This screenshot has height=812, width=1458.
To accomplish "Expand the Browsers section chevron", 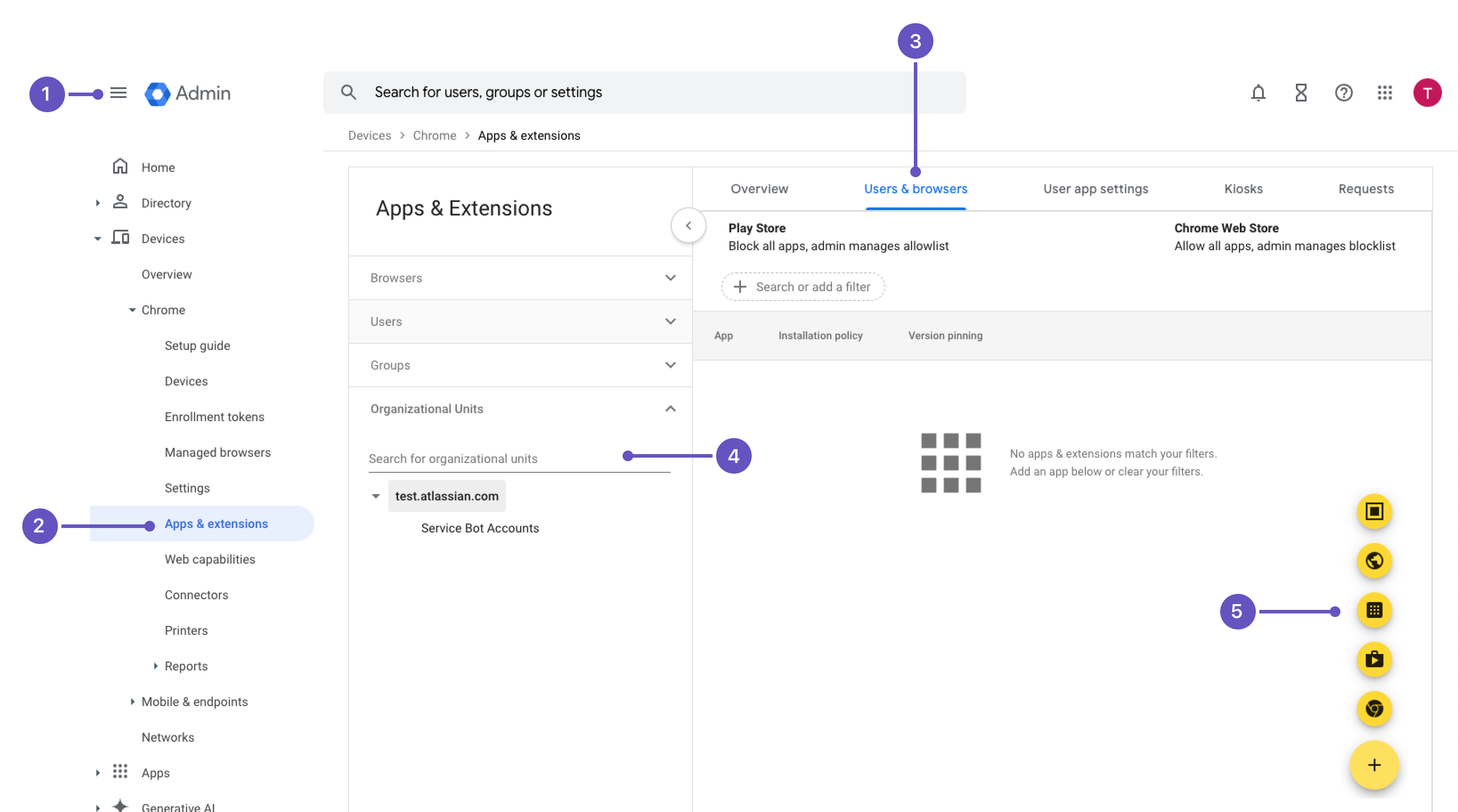I will 671,278.
